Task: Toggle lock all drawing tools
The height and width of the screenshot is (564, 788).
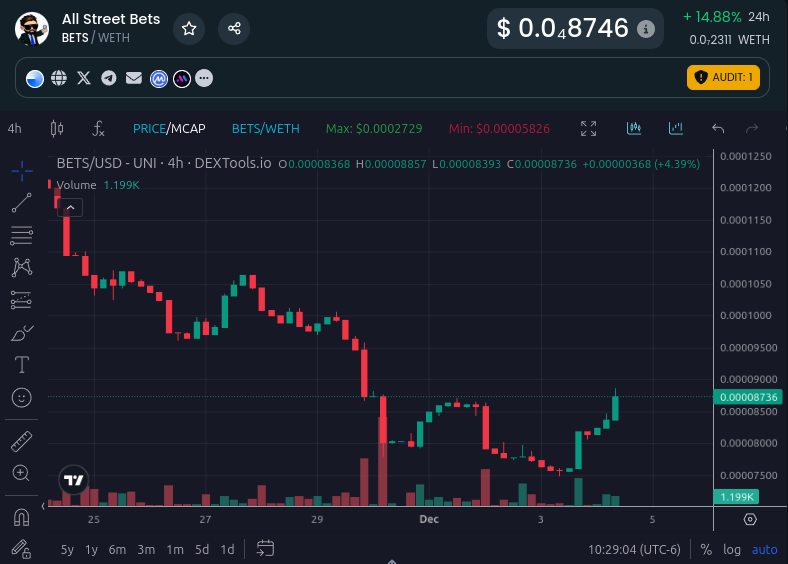Action: click(22, 549)
